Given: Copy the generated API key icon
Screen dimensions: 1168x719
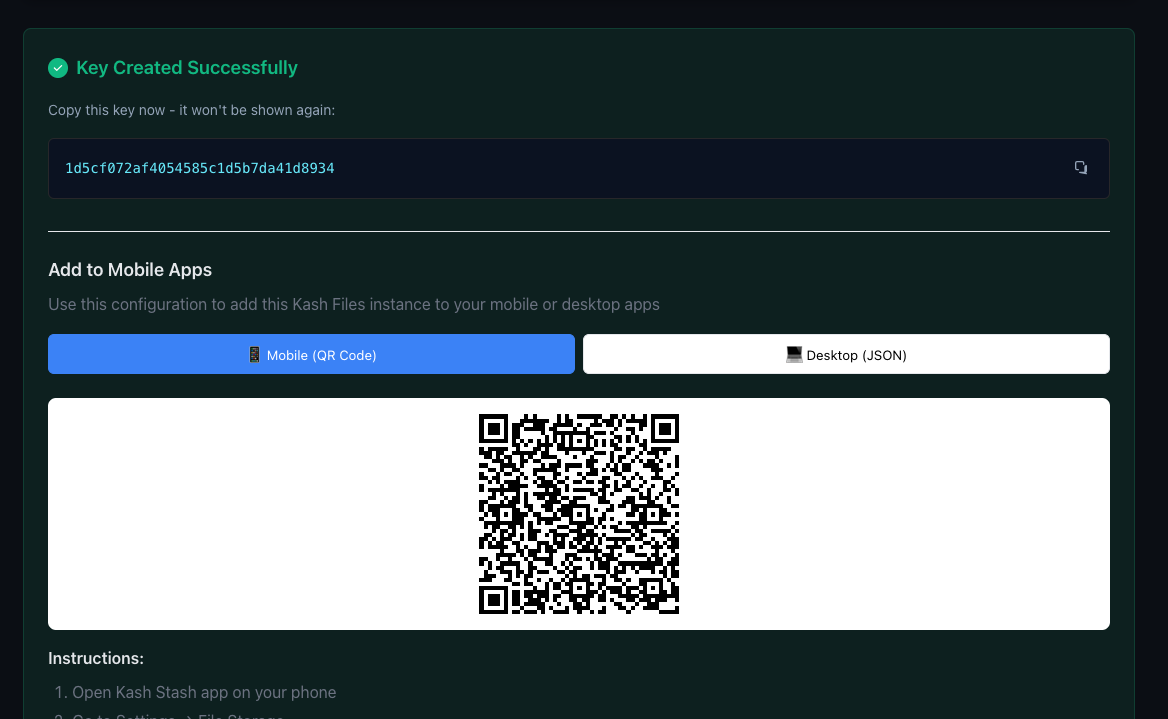Looking at the screenshot, I should [x=1080, y=168].
